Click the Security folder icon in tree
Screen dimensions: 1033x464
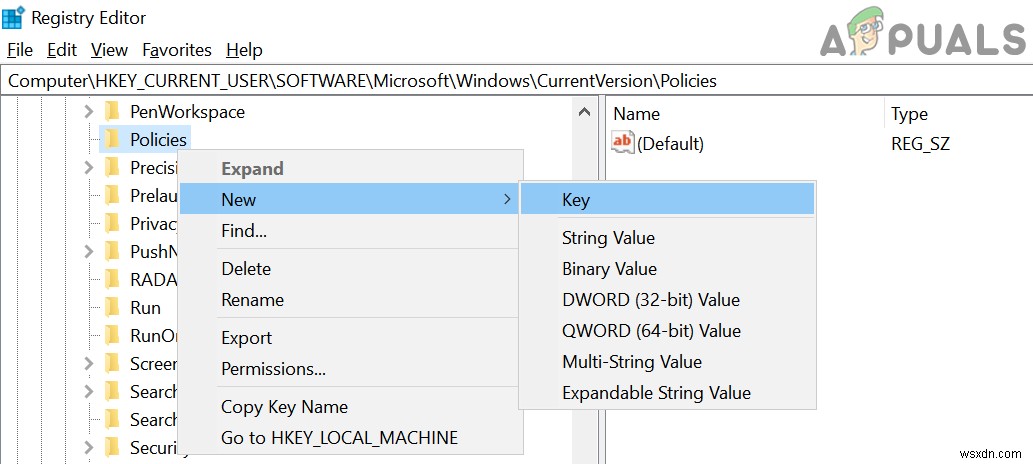[113, 447]
